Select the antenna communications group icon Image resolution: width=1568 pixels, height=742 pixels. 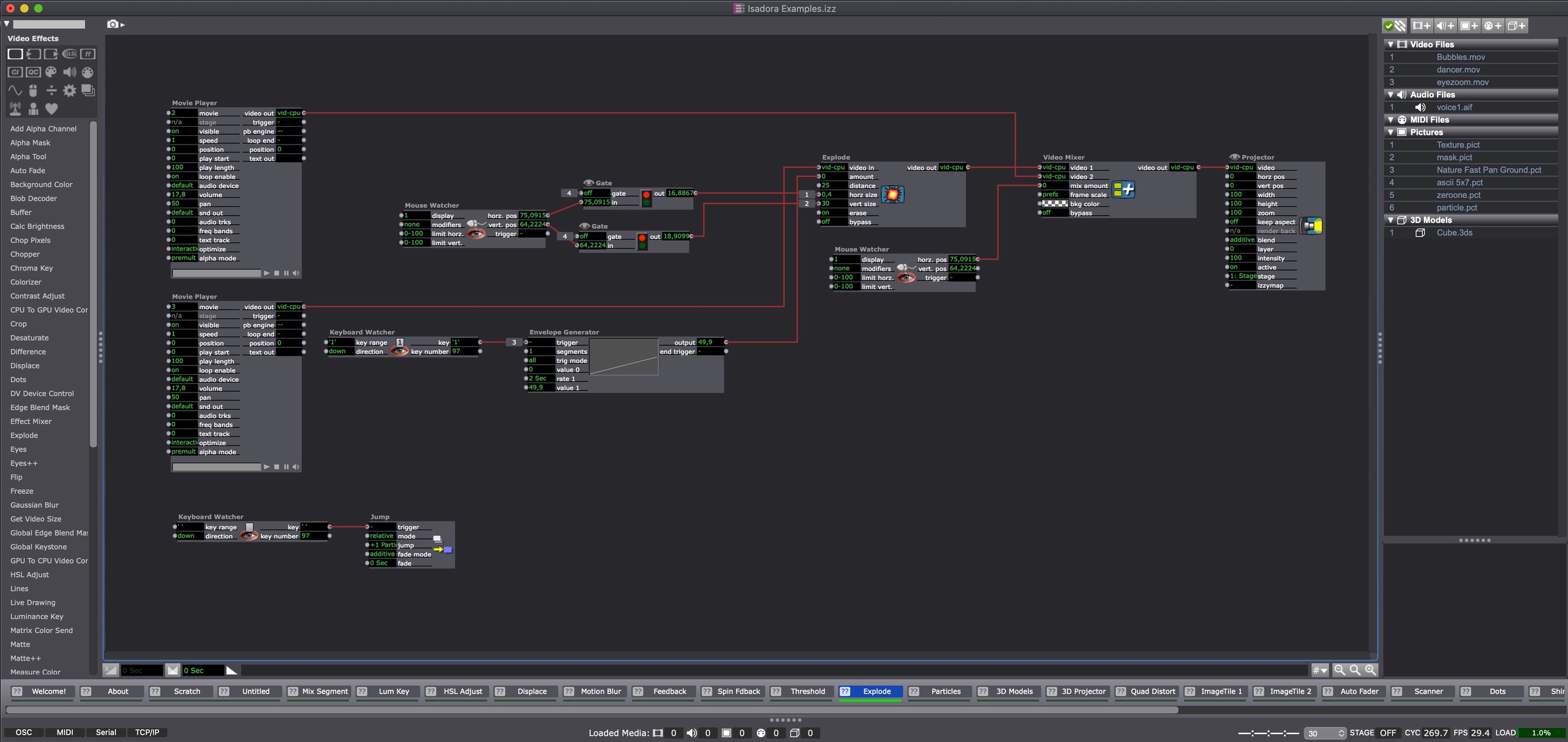(15, 109)
